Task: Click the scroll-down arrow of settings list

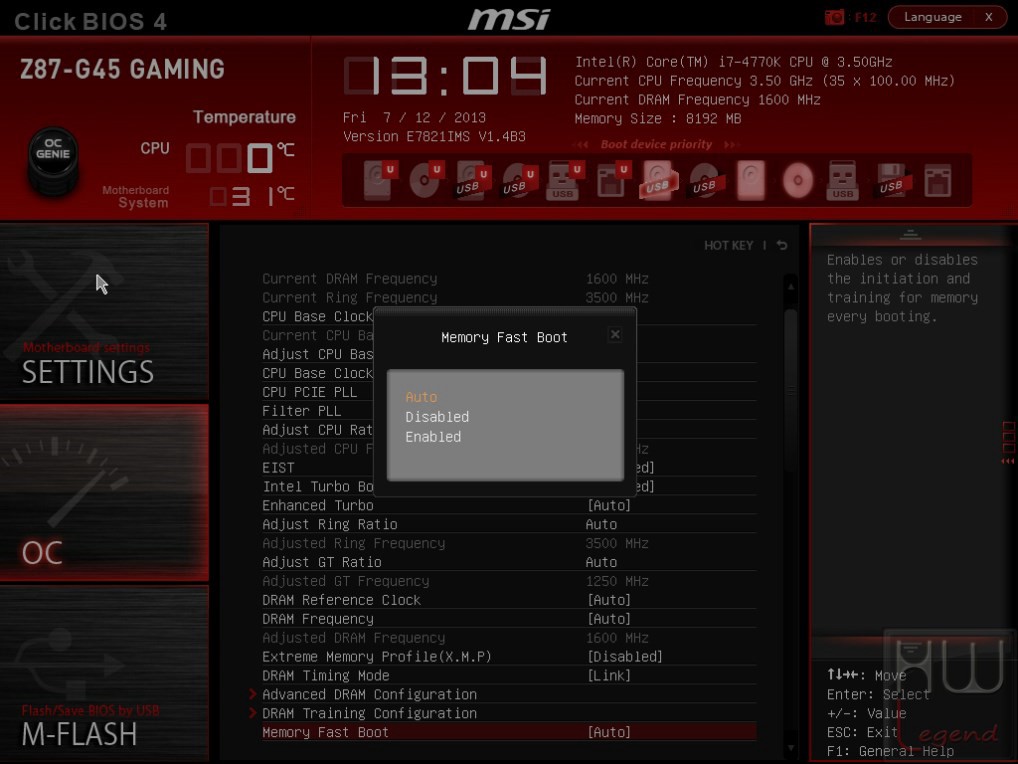Action: pyautogui.click(x=791, y=748)
